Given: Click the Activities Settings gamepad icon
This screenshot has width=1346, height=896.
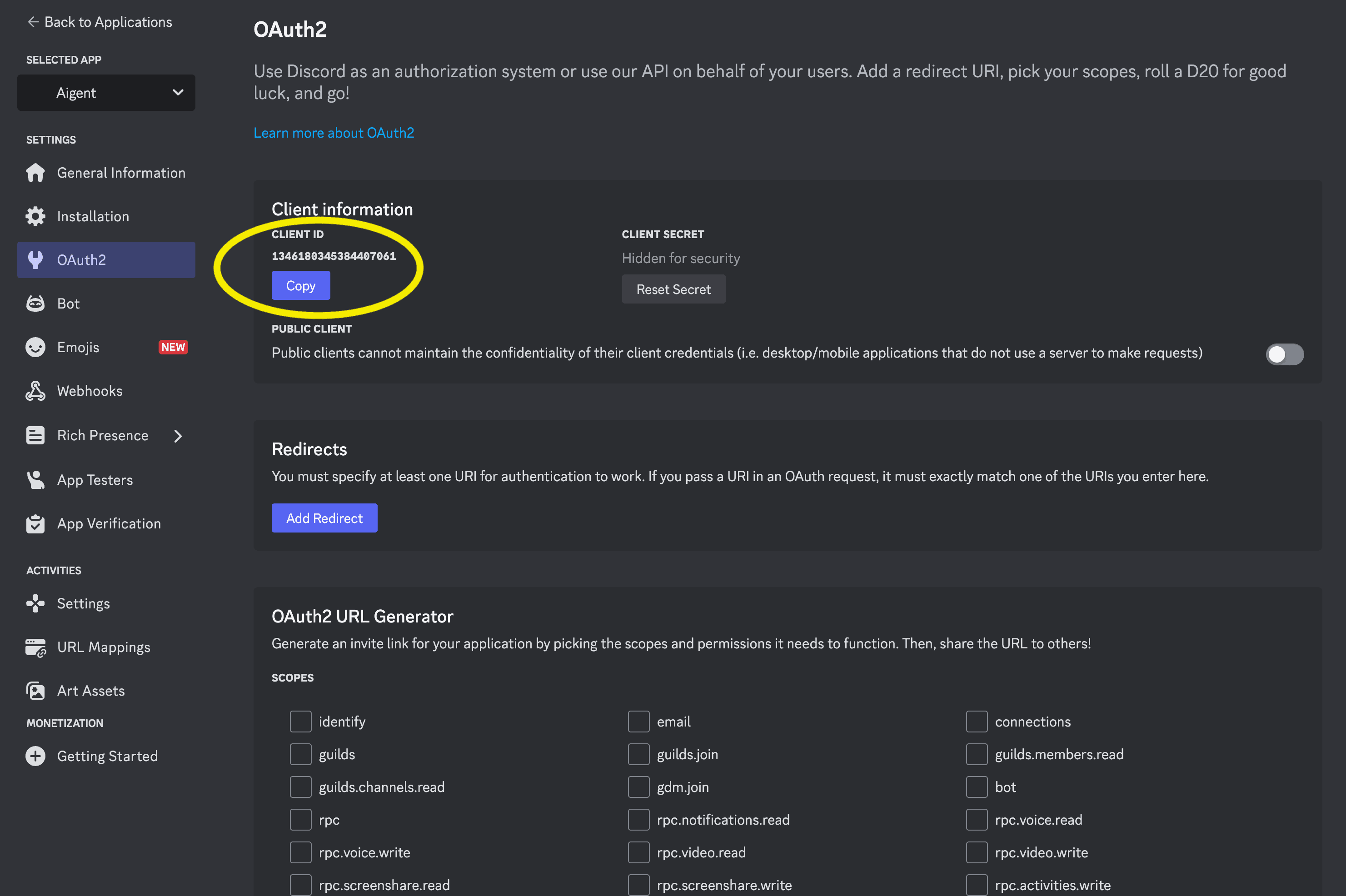Looking at the screenshot, I should [35, 603].
